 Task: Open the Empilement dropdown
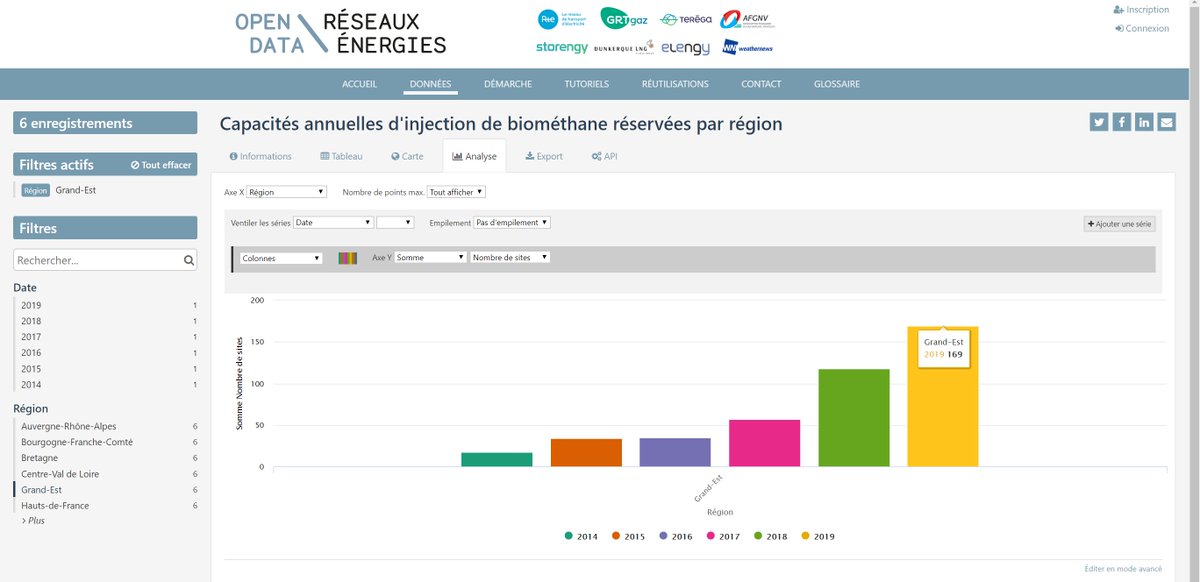click(512, 223)
